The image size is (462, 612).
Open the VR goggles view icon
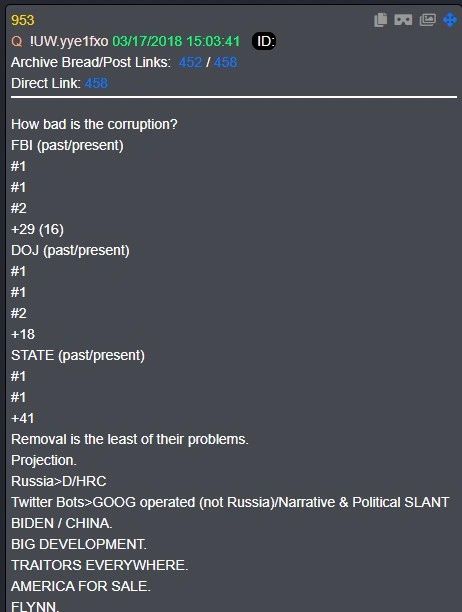[x=403, y=20]
